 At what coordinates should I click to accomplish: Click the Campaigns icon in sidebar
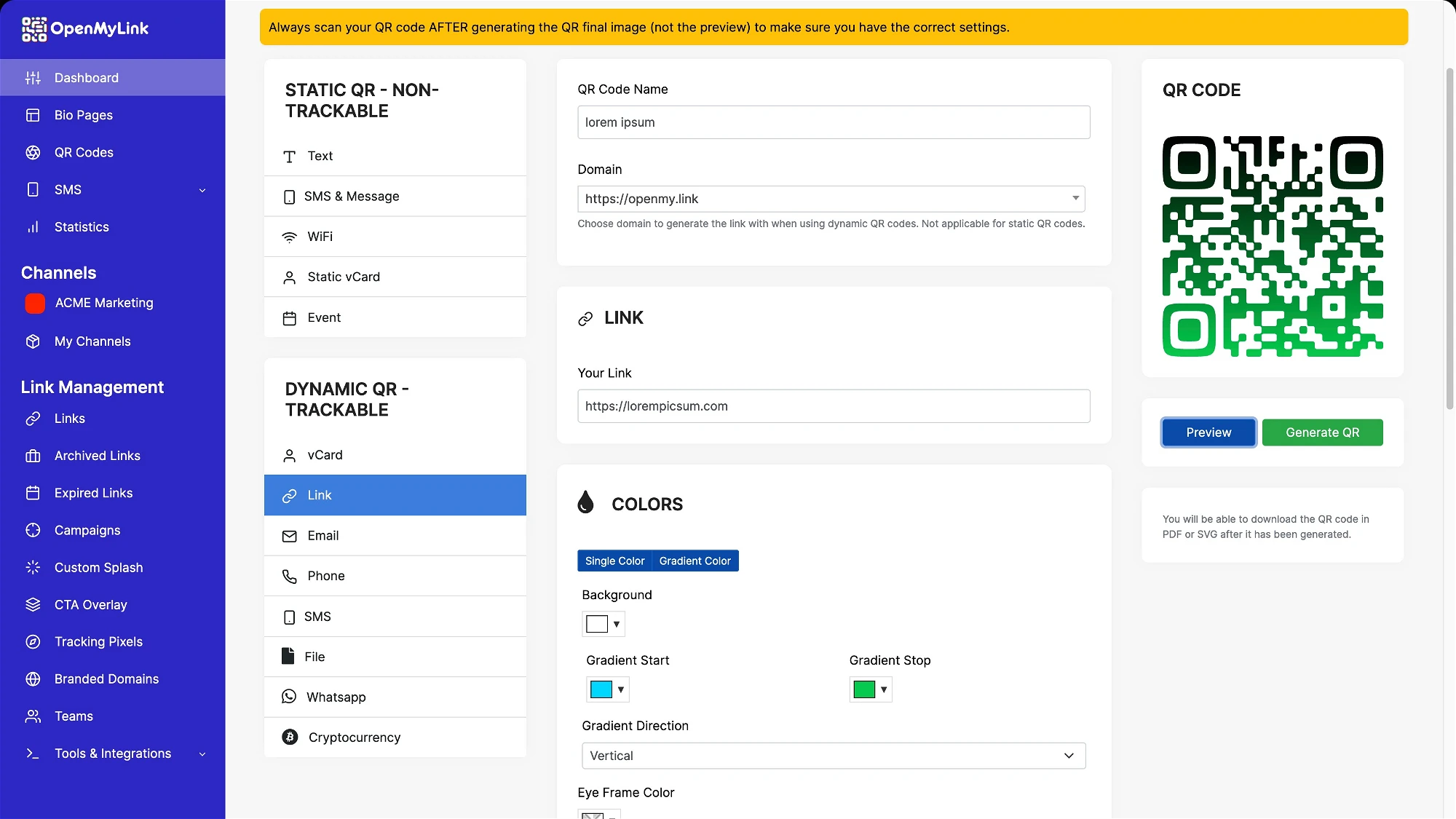(33, 530)
